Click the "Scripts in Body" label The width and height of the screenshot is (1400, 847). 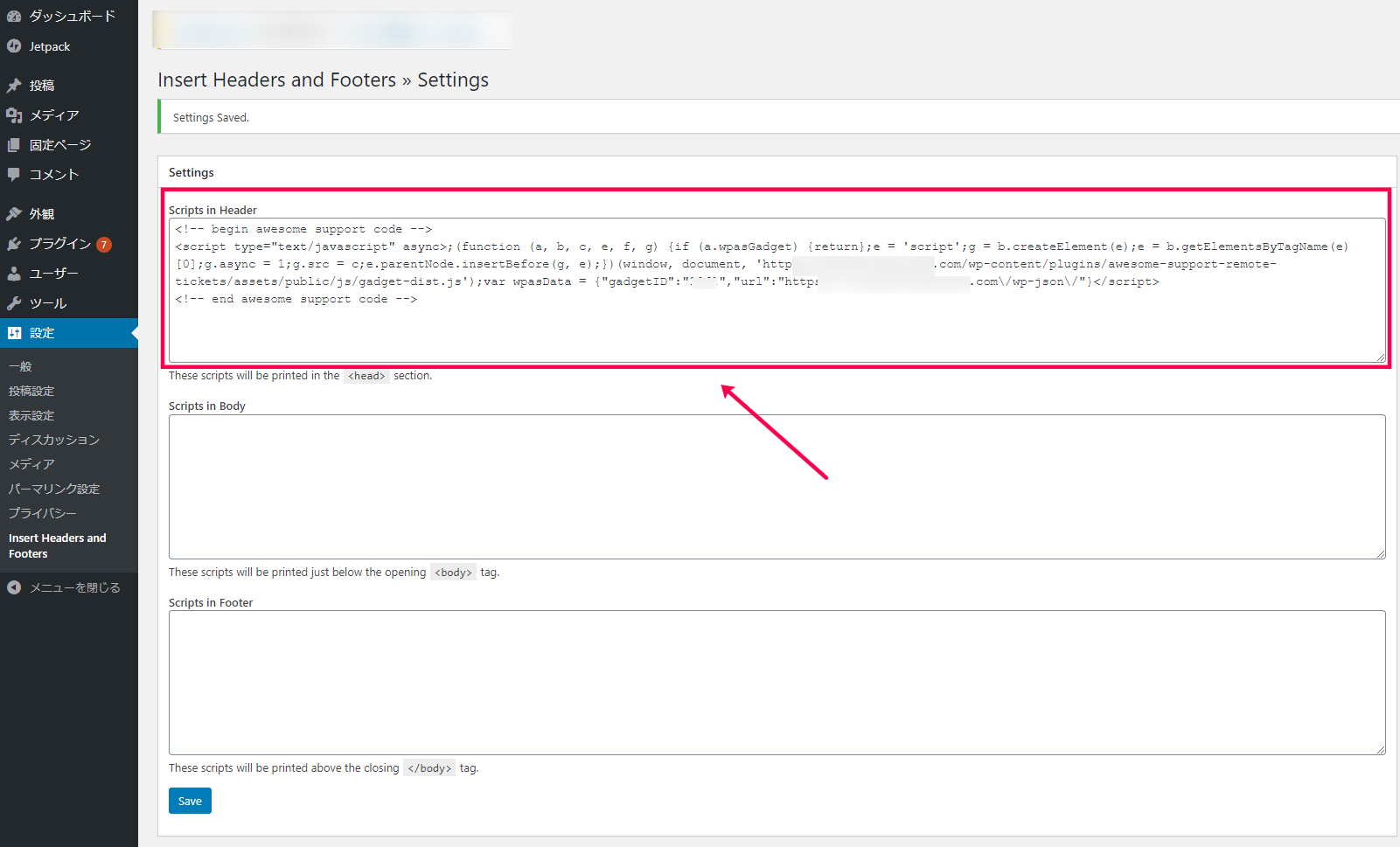(207, 406)
